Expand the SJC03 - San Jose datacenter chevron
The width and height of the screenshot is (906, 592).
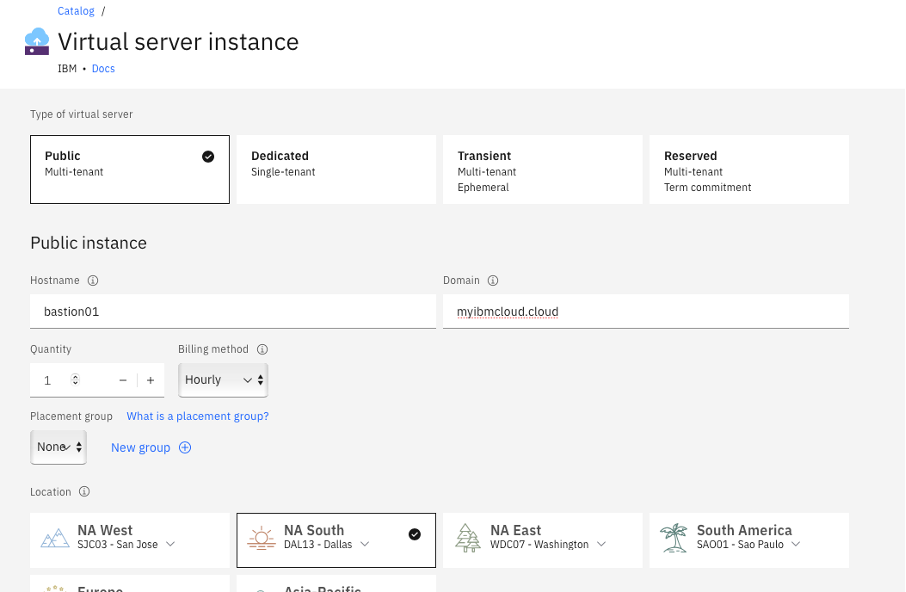[170, 544]
